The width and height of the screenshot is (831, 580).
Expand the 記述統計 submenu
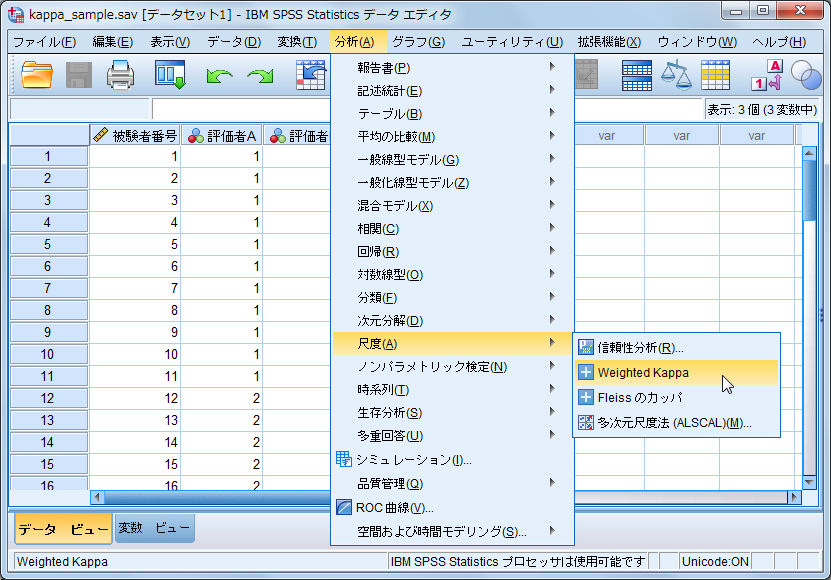(390, 91)
